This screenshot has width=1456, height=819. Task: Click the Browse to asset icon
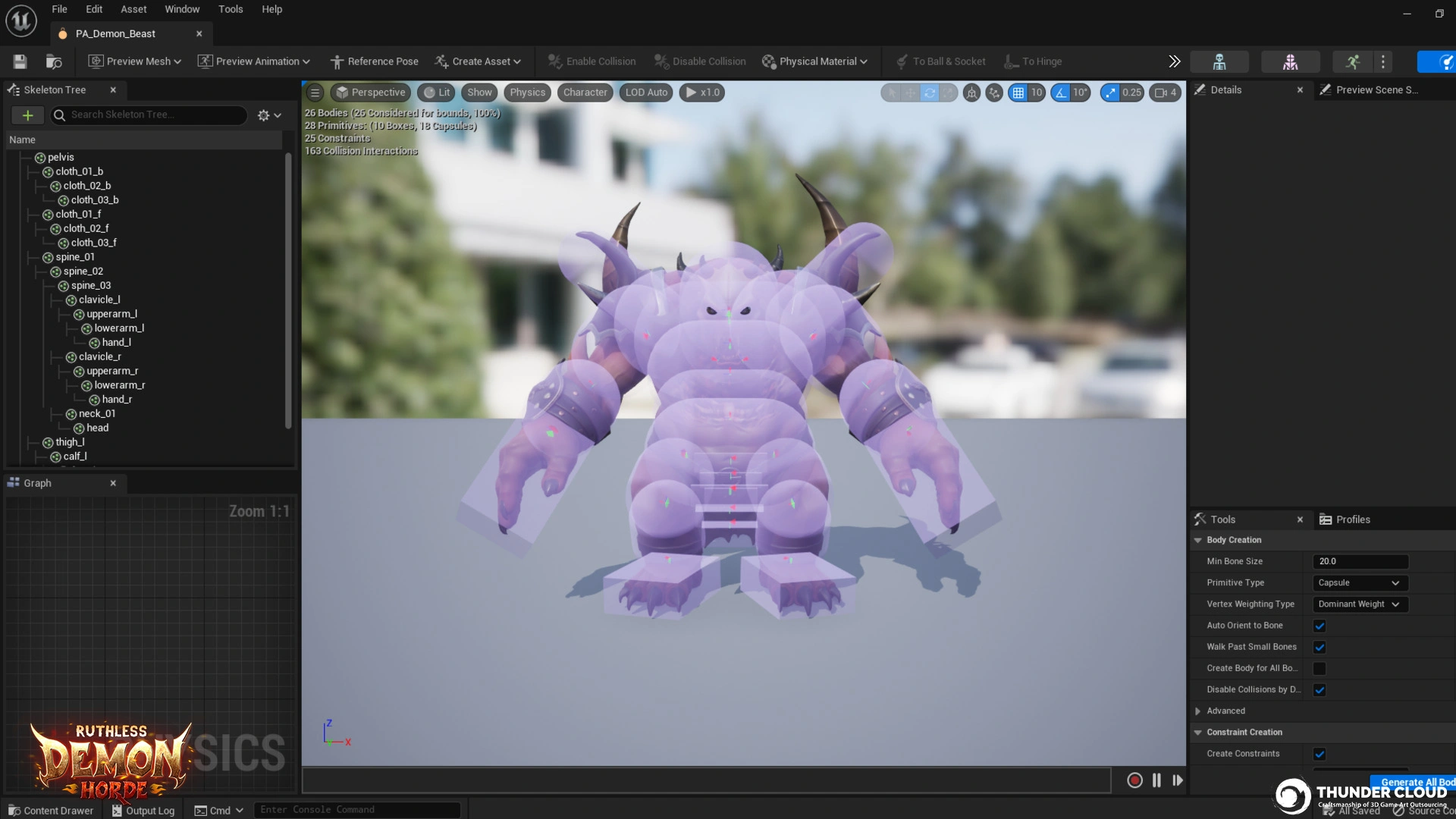[54, 61]
